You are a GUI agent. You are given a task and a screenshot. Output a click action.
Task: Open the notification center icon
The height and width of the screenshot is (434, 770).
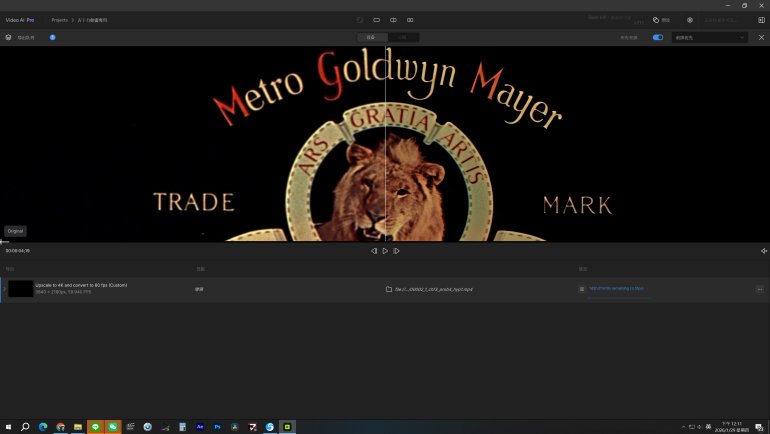click(x=759, y=427)
